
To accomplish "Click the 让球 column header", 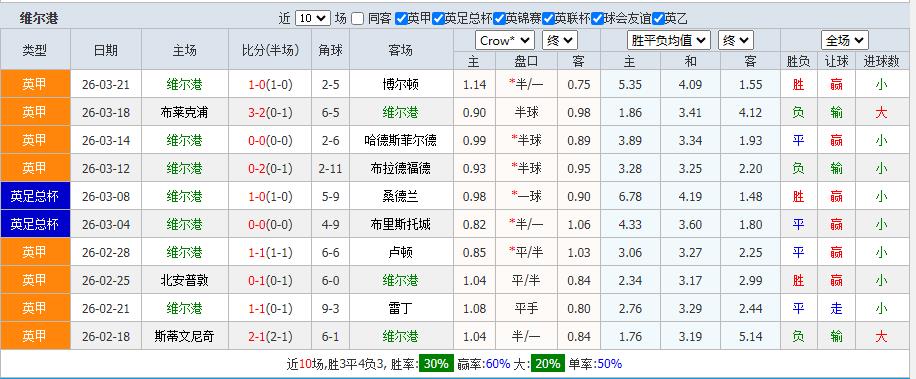I will [837, 61].
